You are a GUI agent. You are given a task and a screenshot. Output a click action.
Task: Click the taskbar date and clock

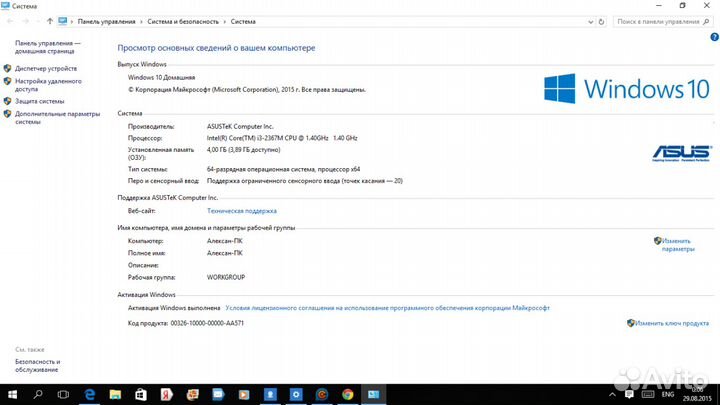click(697, 394)
